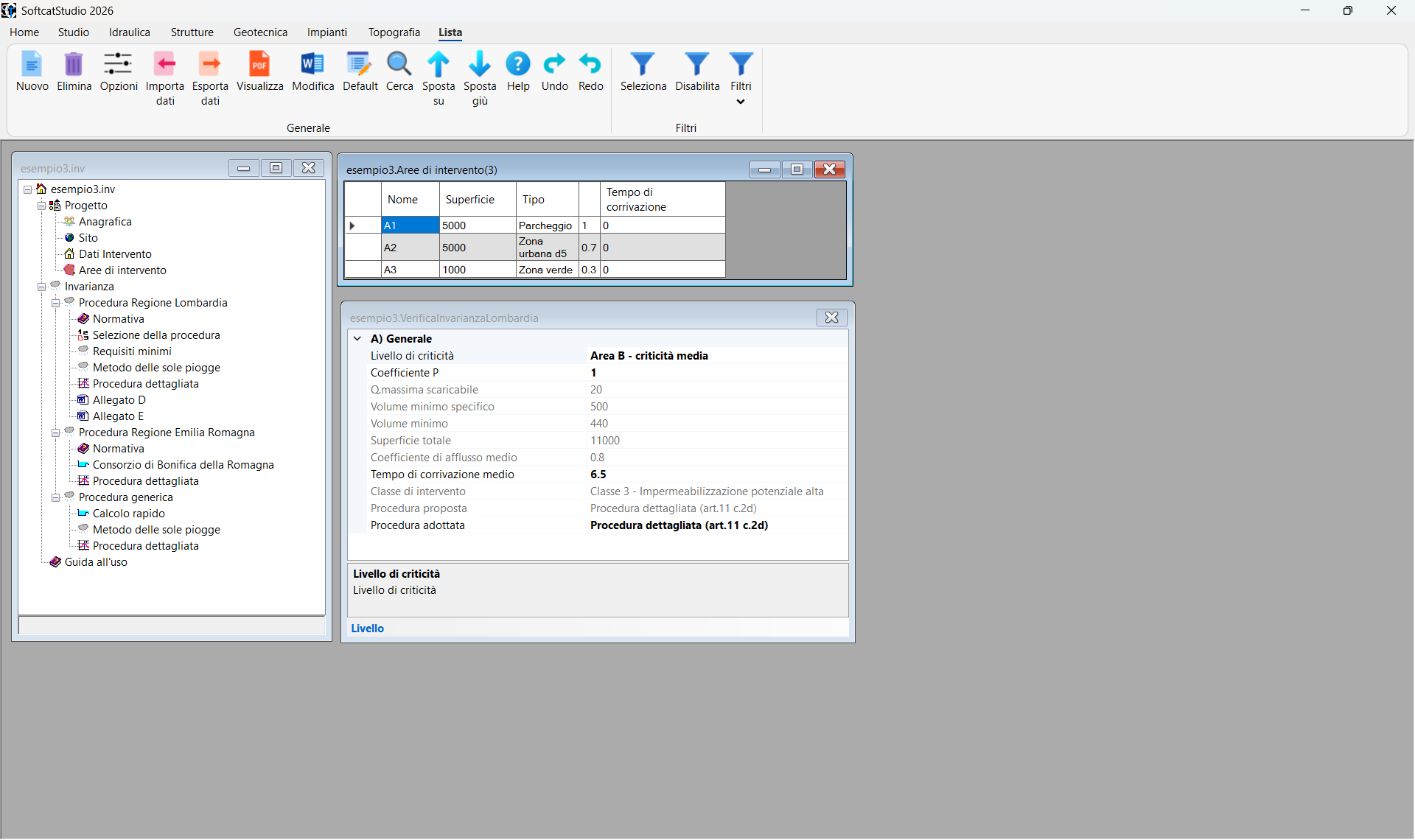Select Anagrafica in project tree

[x=105, y=222]
